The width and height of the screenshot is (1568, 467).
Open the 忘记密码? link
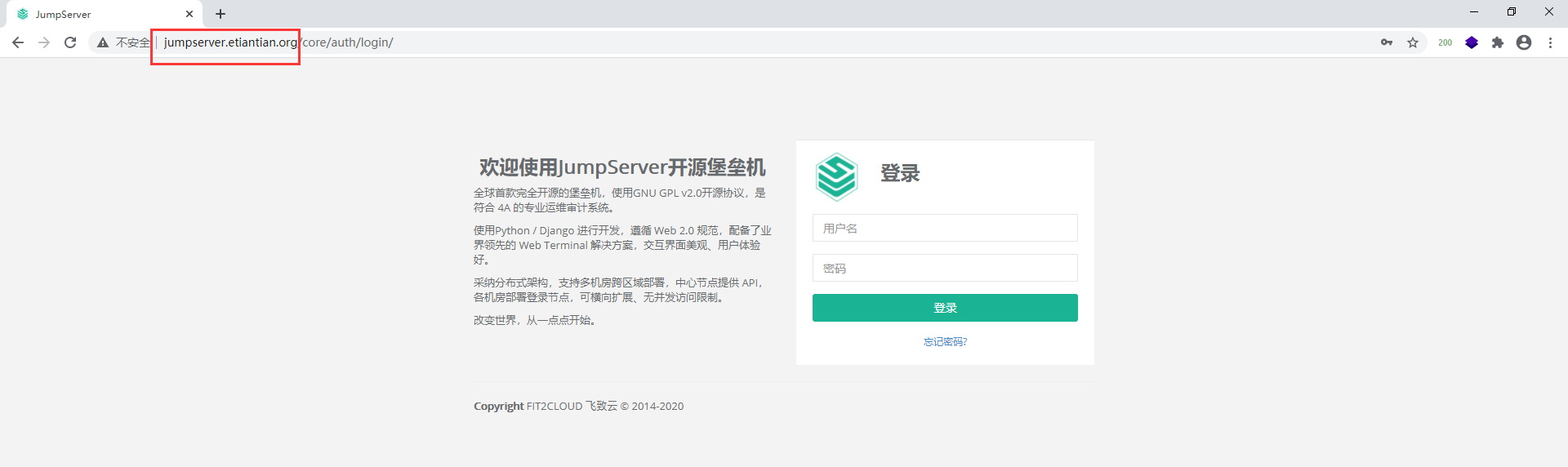tap(945, 342)
